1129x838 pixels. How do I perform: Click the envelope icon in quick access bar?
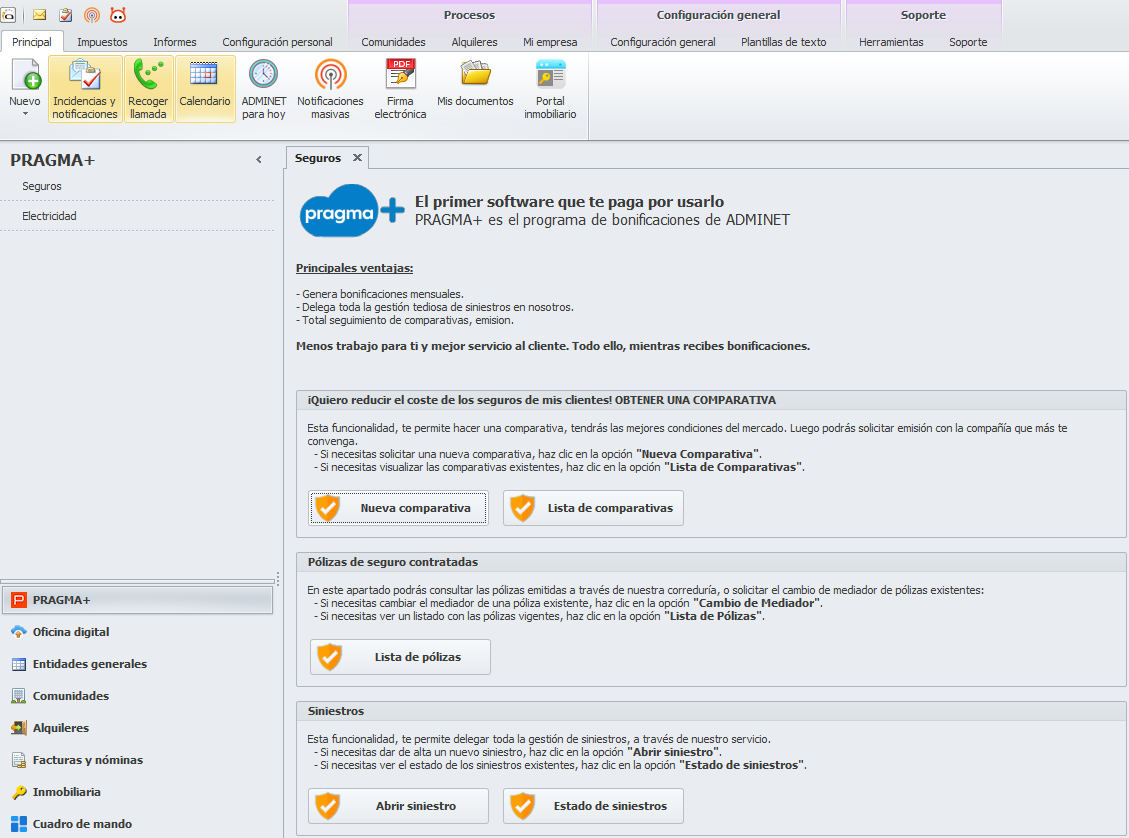tap(40, 14)
